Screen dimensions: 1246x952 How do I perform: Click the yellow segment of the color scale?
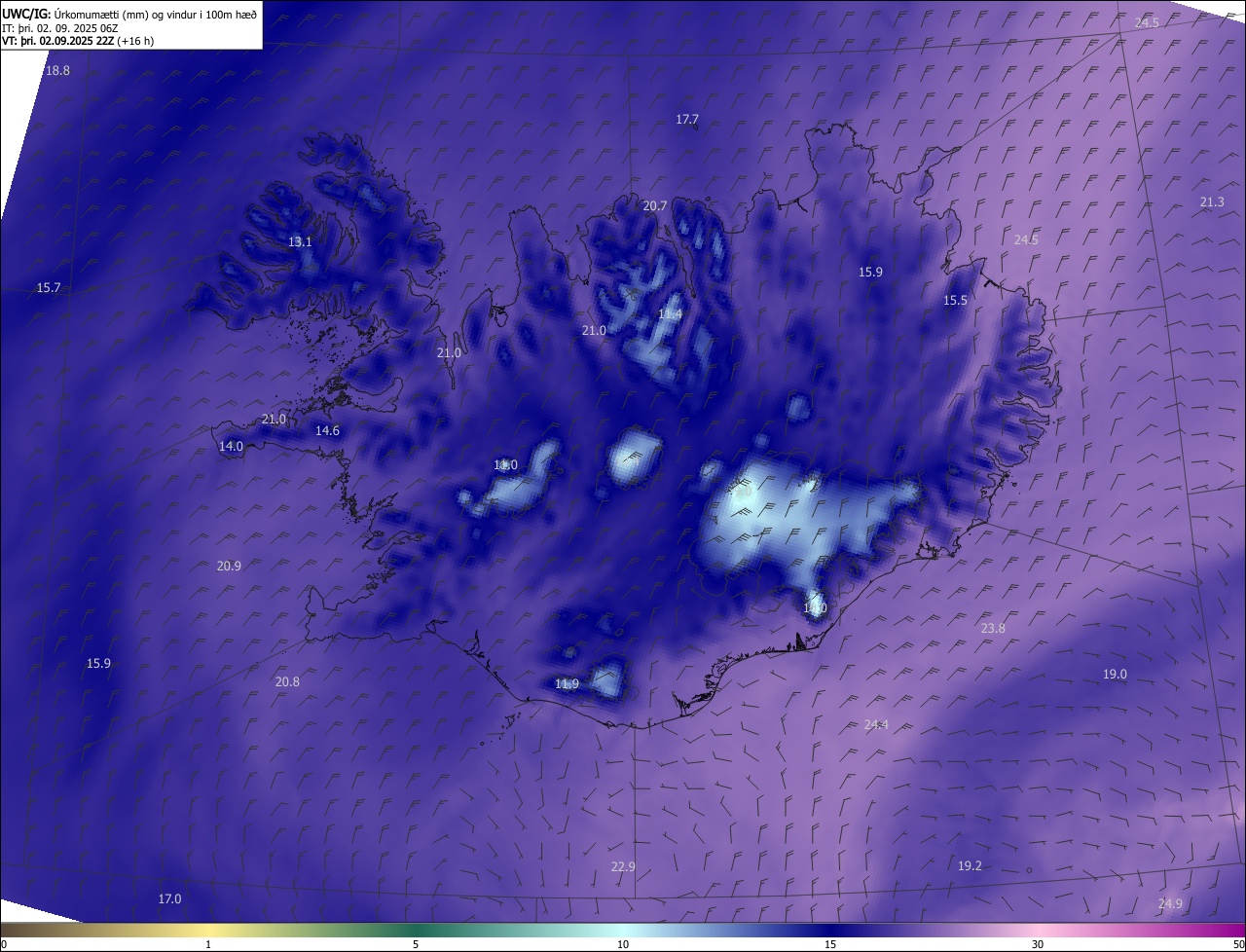(x=209, y=931)
